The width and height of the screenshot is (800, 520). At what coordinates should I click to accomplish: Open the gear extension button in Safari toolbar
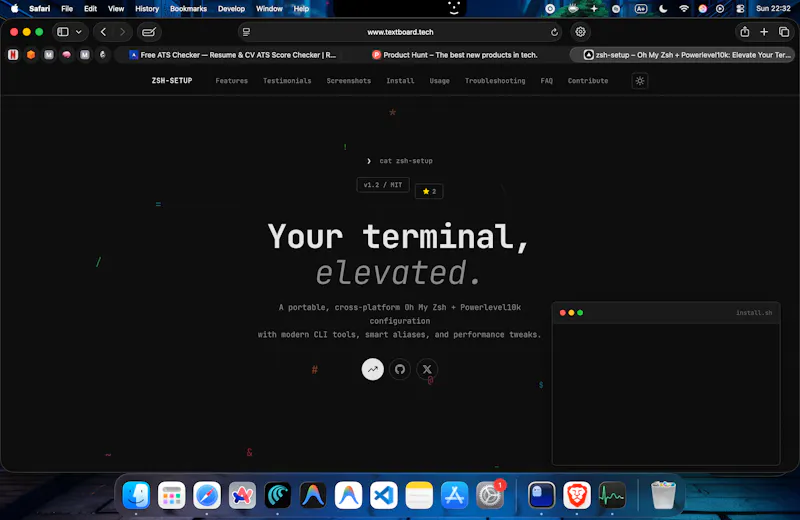click(x=580, y=32)
